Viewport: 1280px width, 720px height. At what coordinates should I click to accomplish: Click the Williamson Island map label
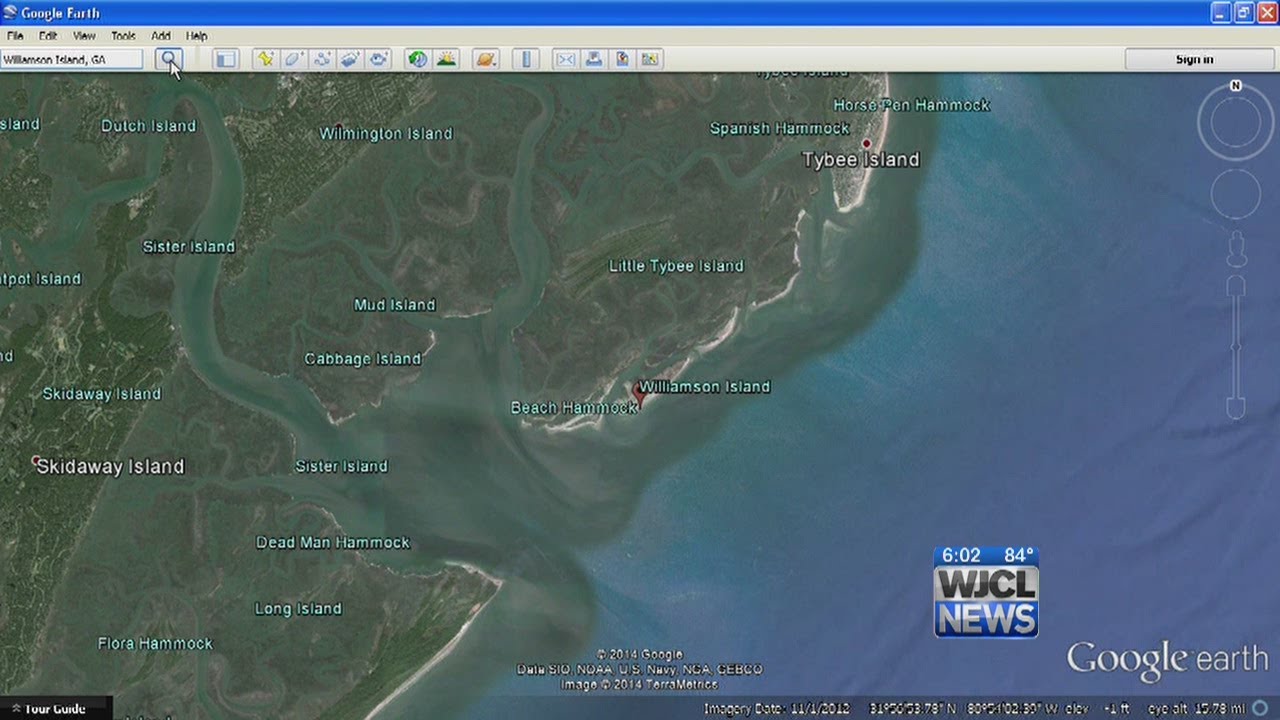[x=704, y=387]
